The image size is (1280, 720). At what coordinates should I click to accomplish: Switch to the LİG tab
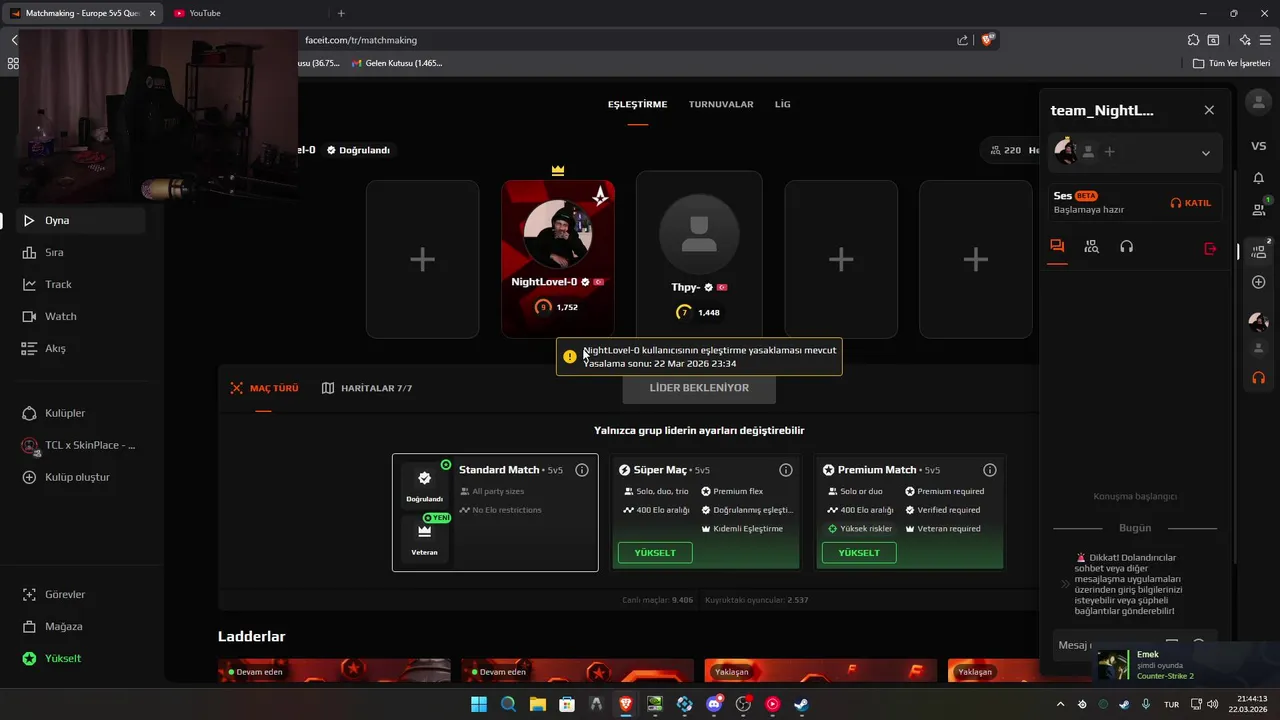(x=782, y=104)
